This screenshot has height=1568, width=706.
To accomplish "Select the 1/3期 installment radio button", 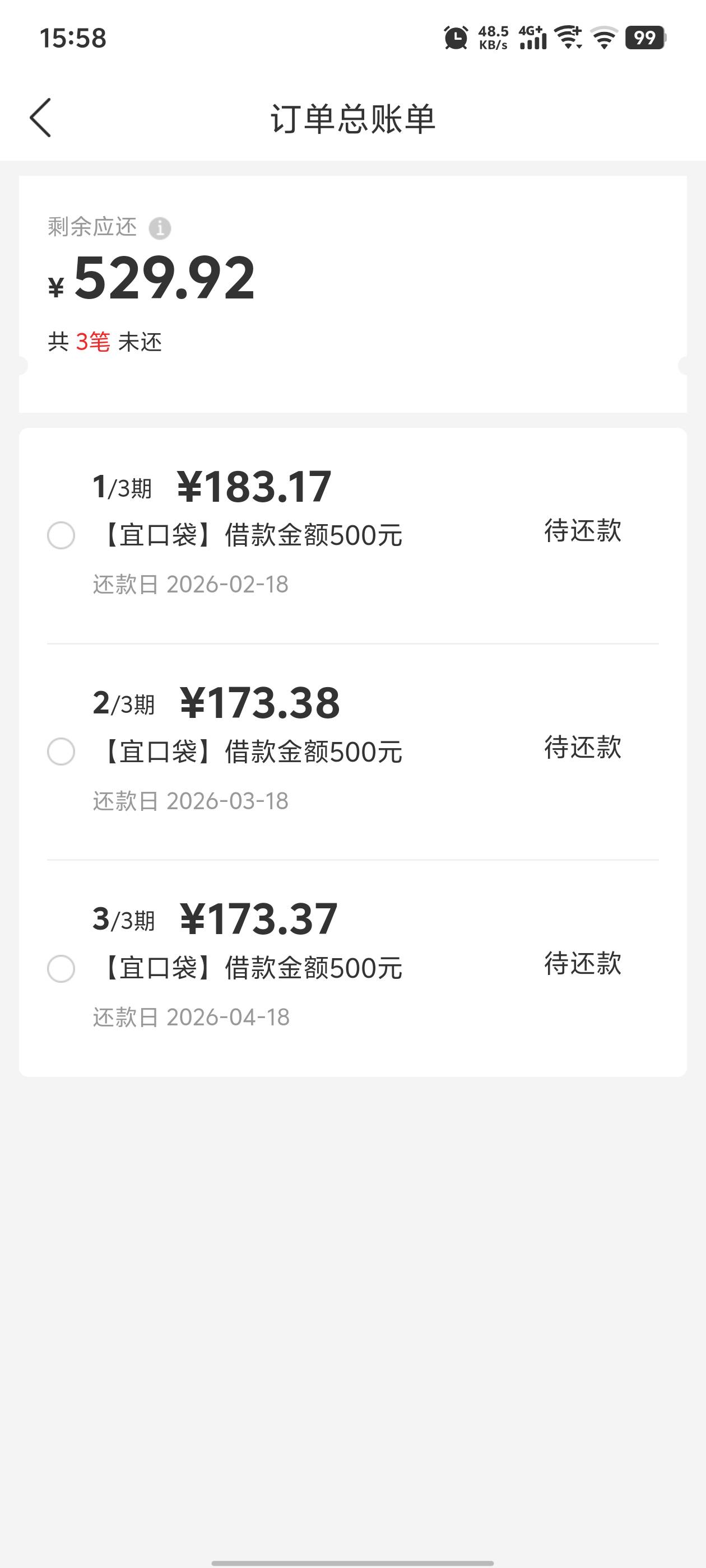I will click(x=61, y=536).
